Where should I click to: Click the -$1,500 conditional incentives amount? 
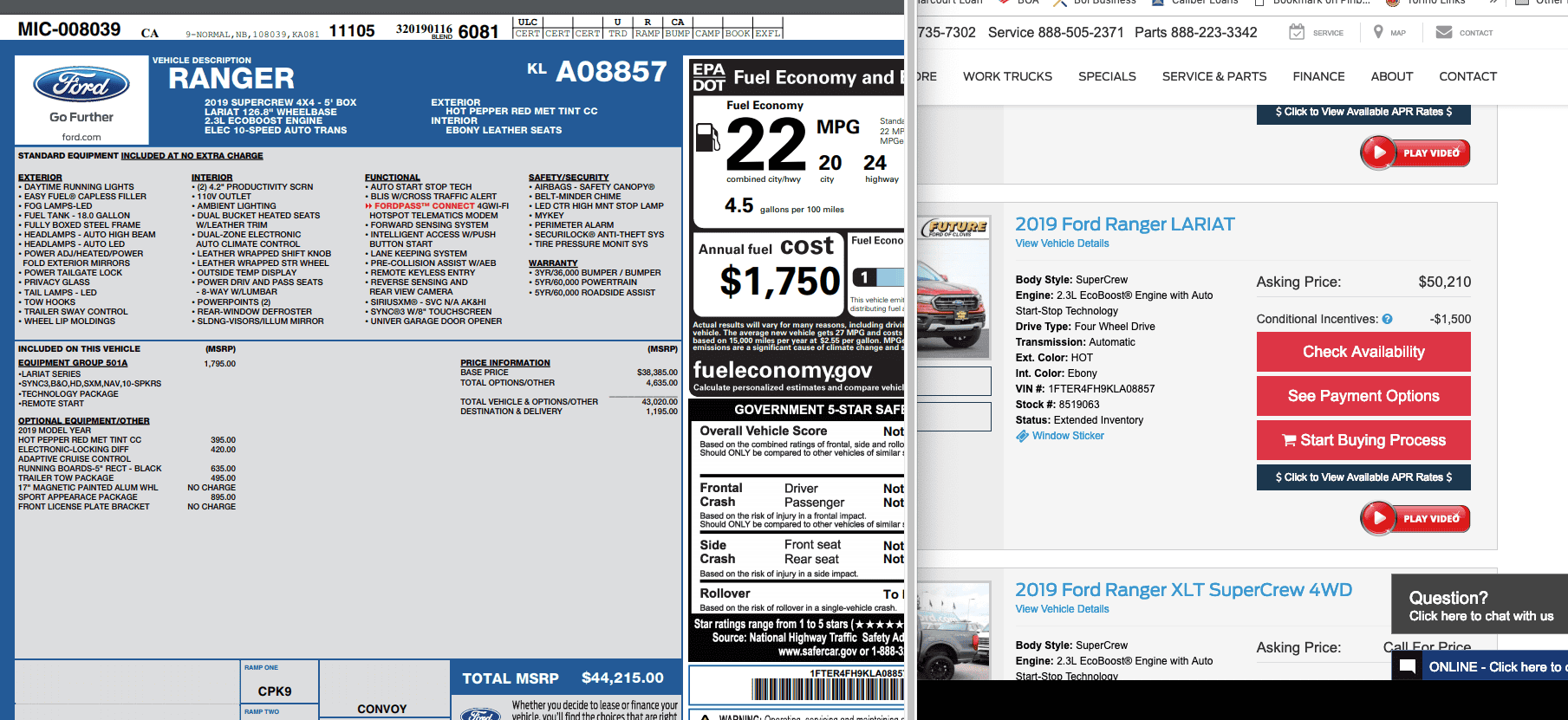[1450, 319]
